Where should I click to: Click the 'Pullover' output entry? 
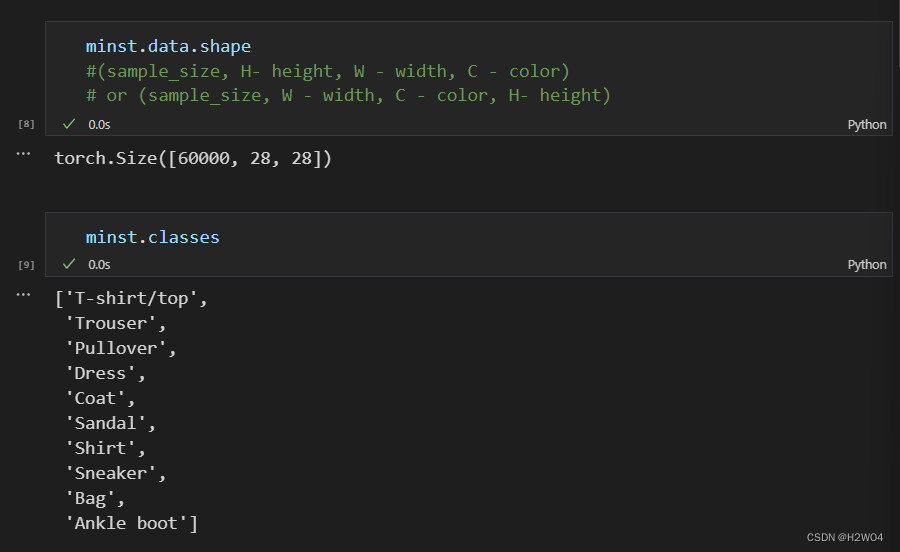(x=116, y=348)
